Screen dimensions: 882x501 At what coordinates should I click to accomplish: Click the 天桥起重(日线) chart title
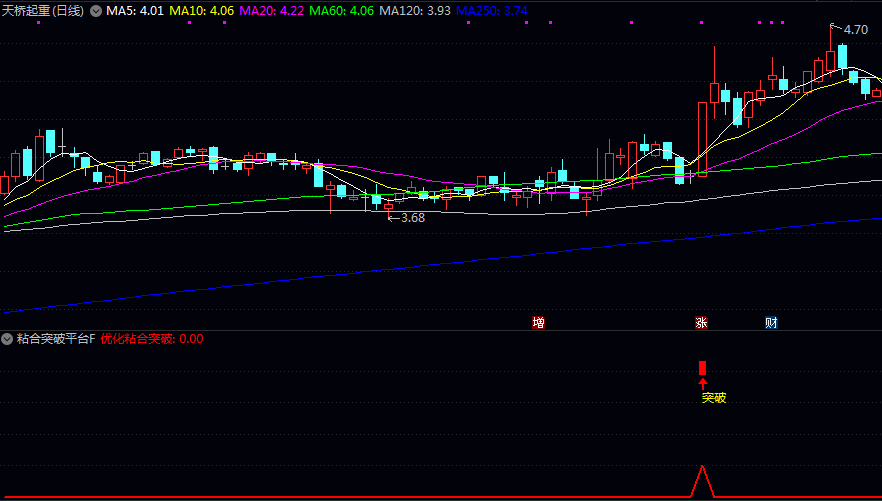point(43,11)
